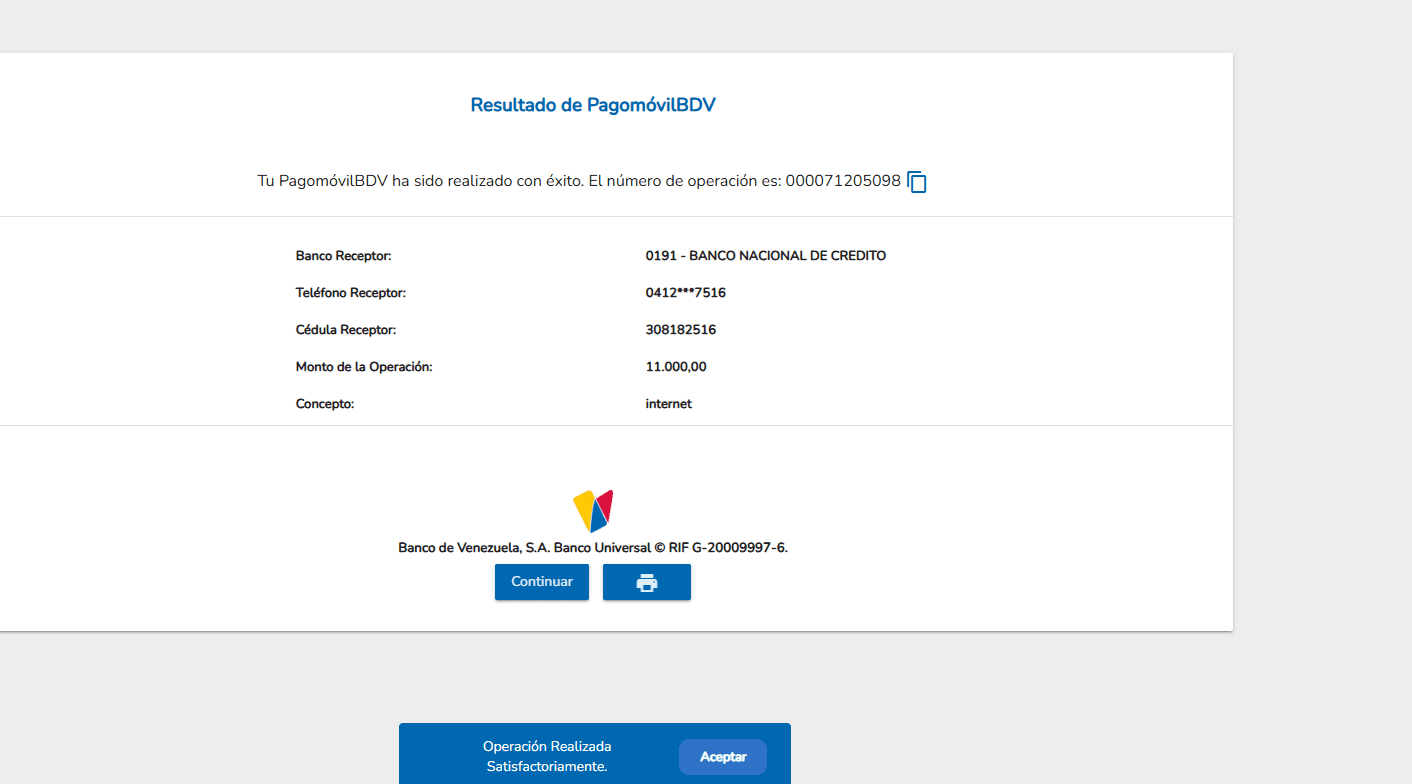Screen dimensions: 1412x784
Task: Copy the operation number with the copy icon
Action: click(917, 182)
